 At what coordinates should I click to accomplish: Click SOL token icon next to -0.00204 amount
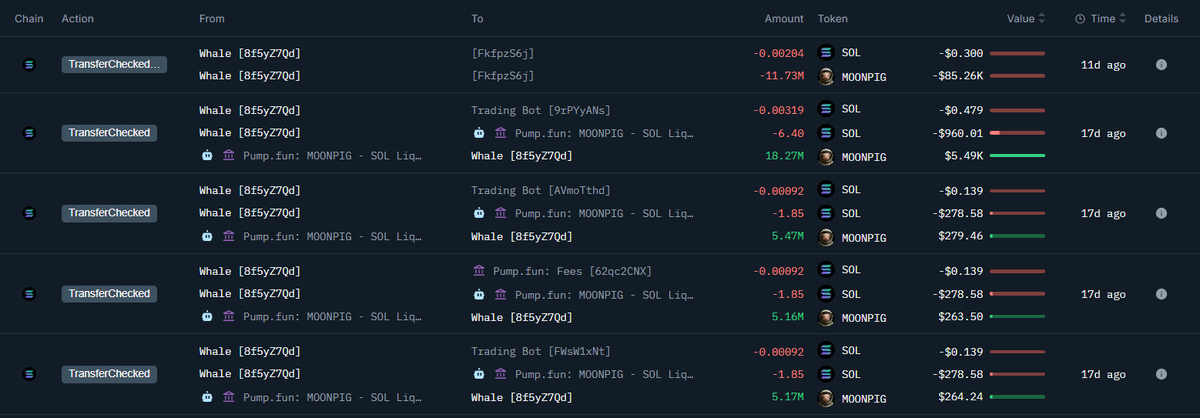point(826,52)
